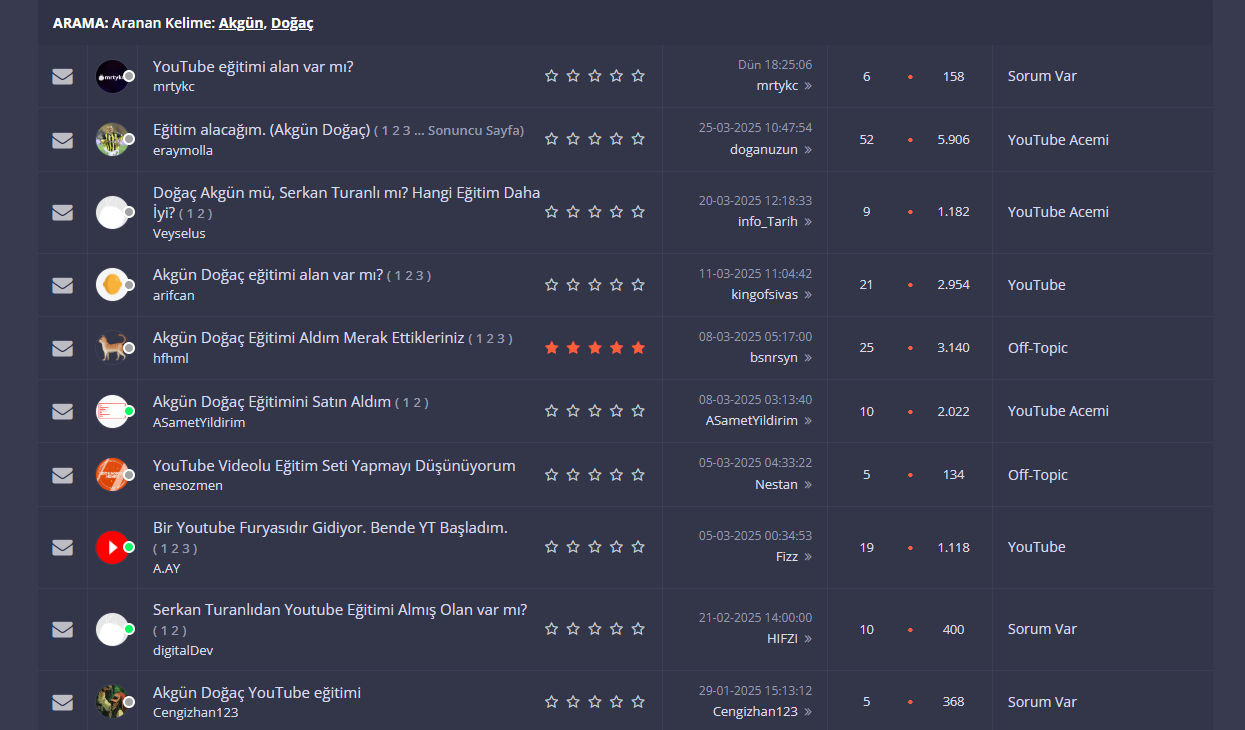Open page 3 of arifcan's thread
1245x730 pixels.
tap(423, 275)
